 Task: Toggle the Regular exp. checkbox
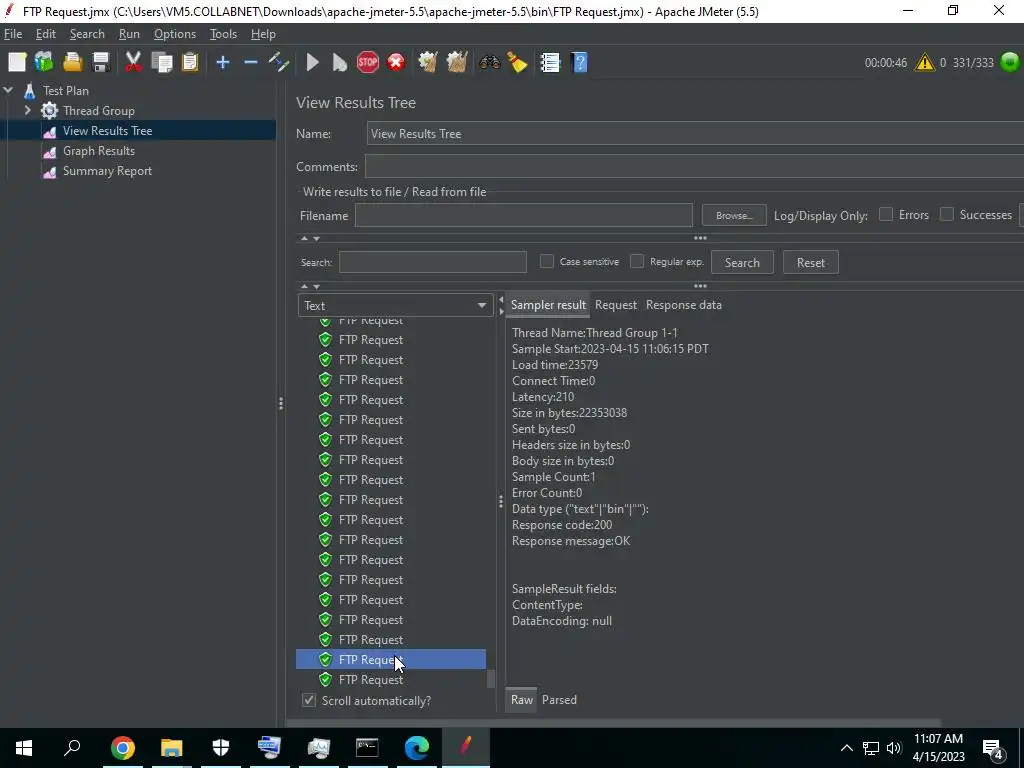[x=637, y=261]
